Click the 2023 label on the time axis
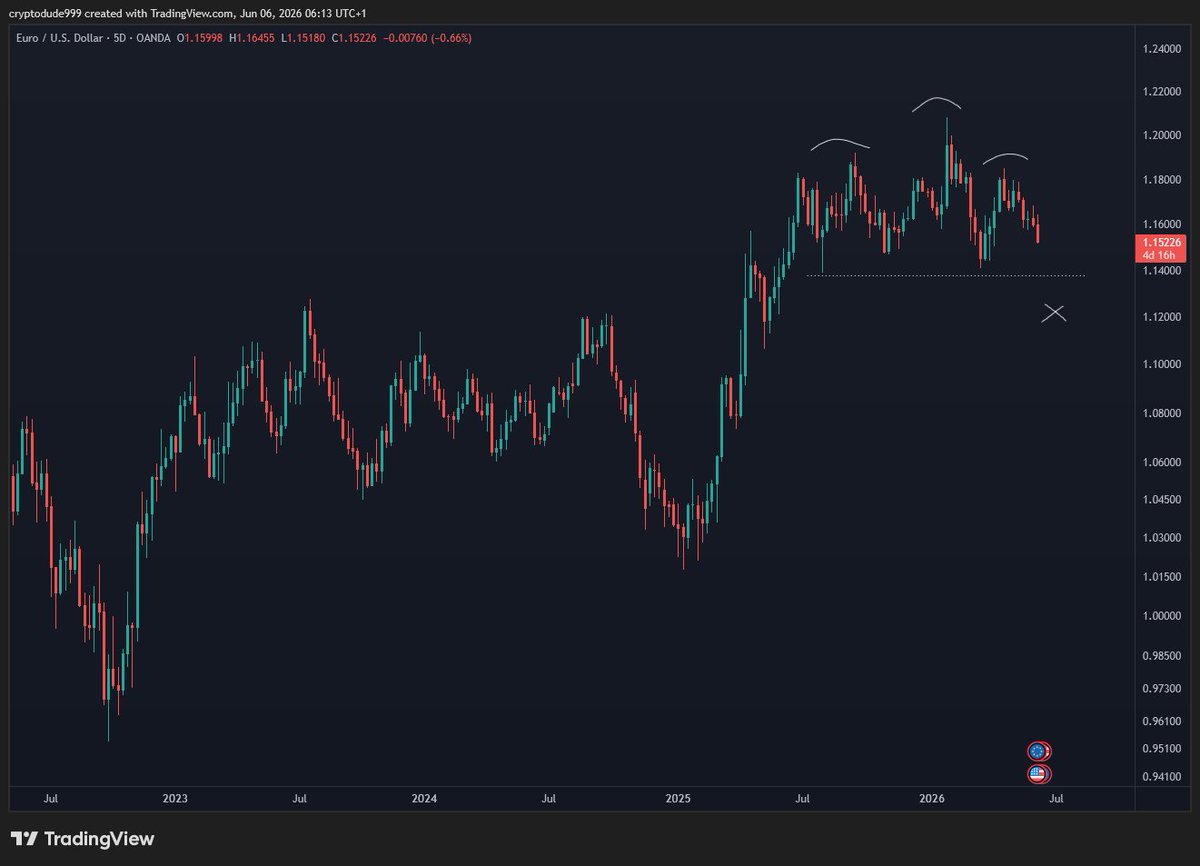Image resolution: width=1200 pixels, height=866 pixels. tap(175, 799)
